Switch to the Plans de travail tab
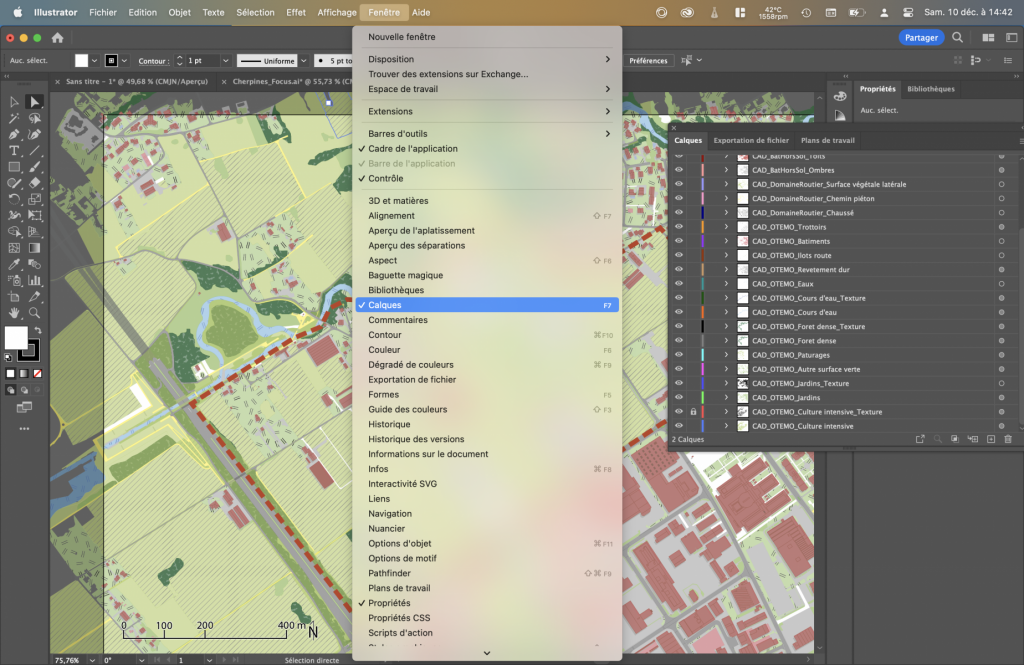Viewport: 1024px width, 665px height. (x=827, y=141)
